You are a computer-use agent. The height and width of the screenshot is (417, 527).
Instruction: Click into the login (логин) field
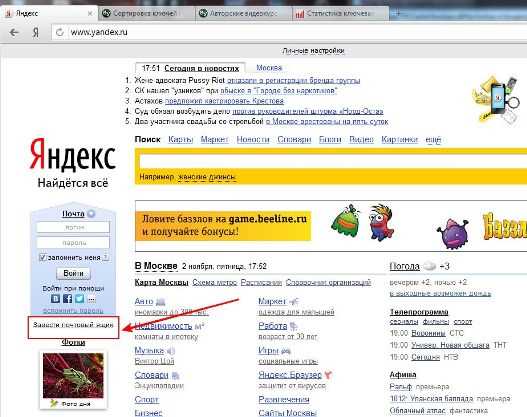pyautogui.click(x=73, y=227)
